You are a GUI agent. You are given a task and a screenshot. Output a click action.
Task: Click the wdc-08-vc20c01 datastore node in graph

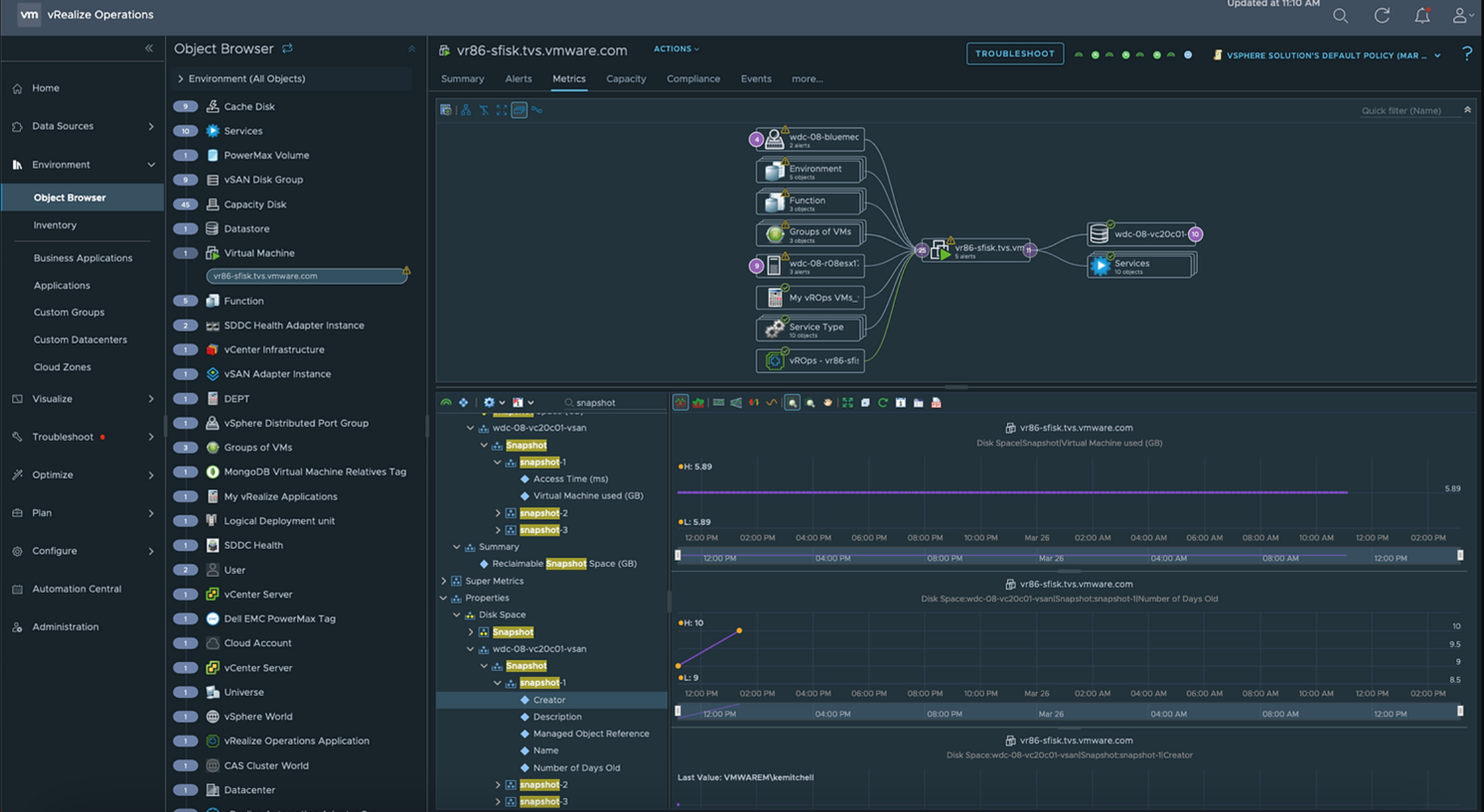pyautogui.click(x=1141, y=234)
